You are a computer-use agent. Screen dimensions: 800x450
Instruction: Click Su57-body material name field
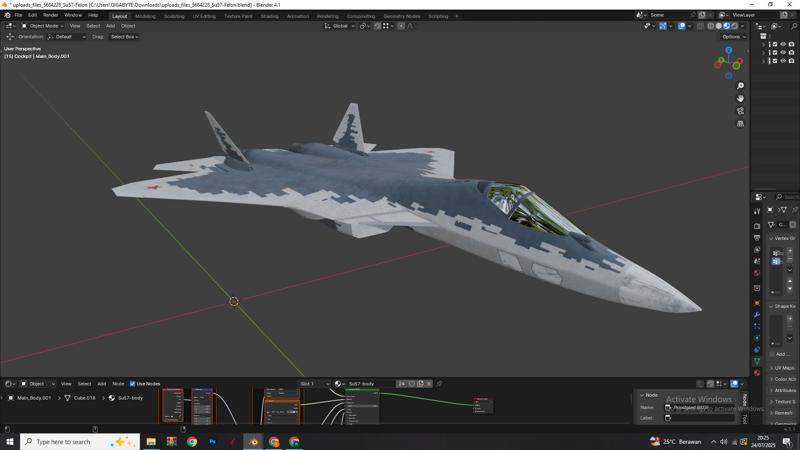(370, 384)
